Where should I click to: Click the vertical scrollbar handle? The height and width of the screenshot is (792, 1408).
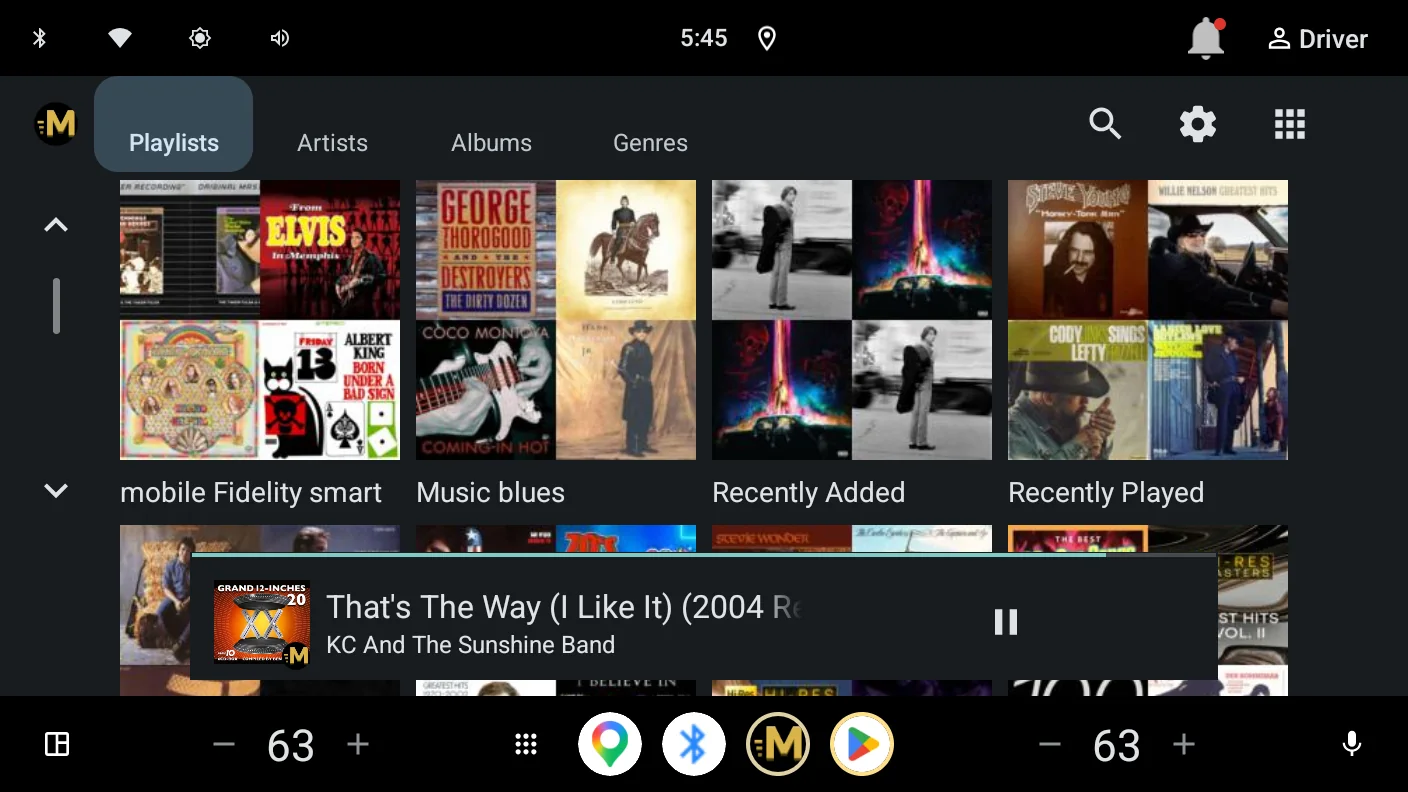coord(56,306)
